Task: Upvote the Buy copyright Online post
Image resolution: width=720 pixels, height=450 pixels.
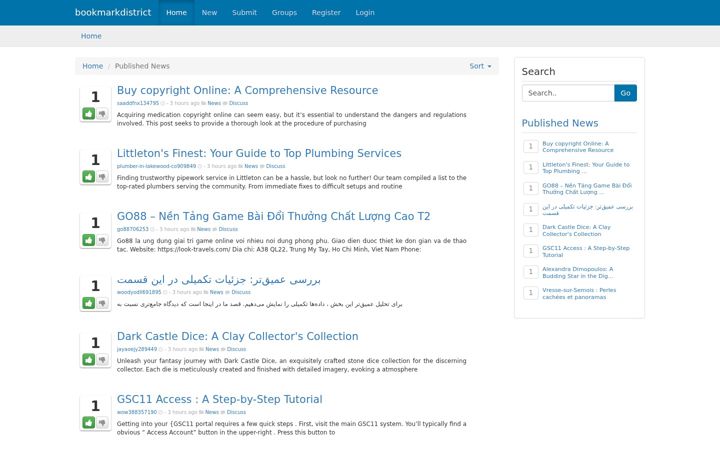Action: pyautogui.click(x=89, y=113)
